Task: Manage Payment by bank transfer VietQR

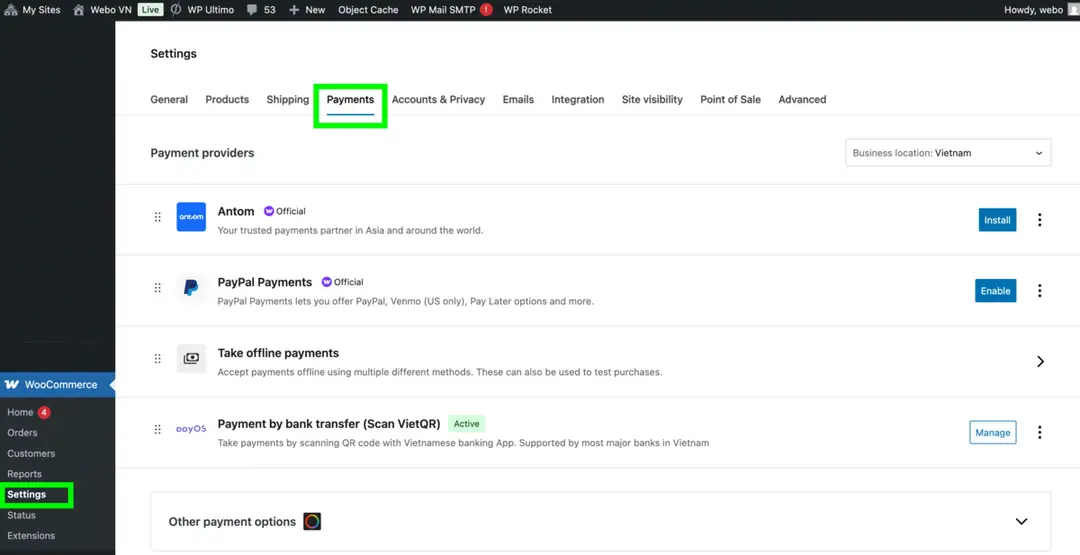Action: (x=993, y=432)
